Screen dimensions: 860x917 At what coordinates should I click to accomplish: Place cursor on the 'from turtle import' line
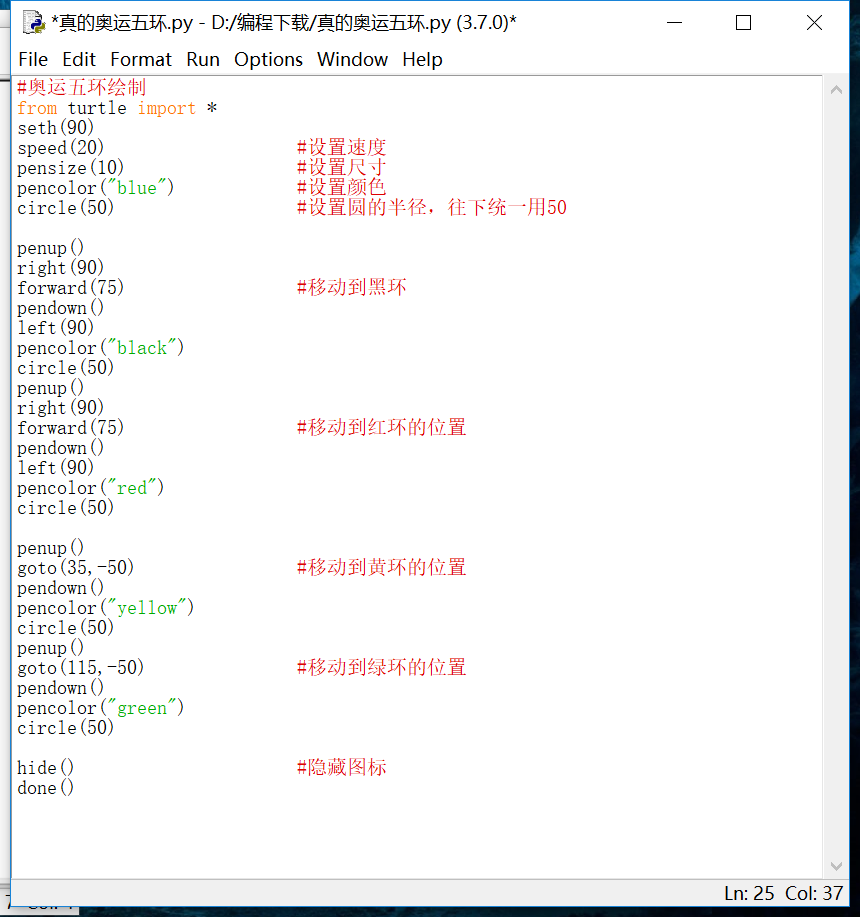pyautogui.click(x=110, y=108)
